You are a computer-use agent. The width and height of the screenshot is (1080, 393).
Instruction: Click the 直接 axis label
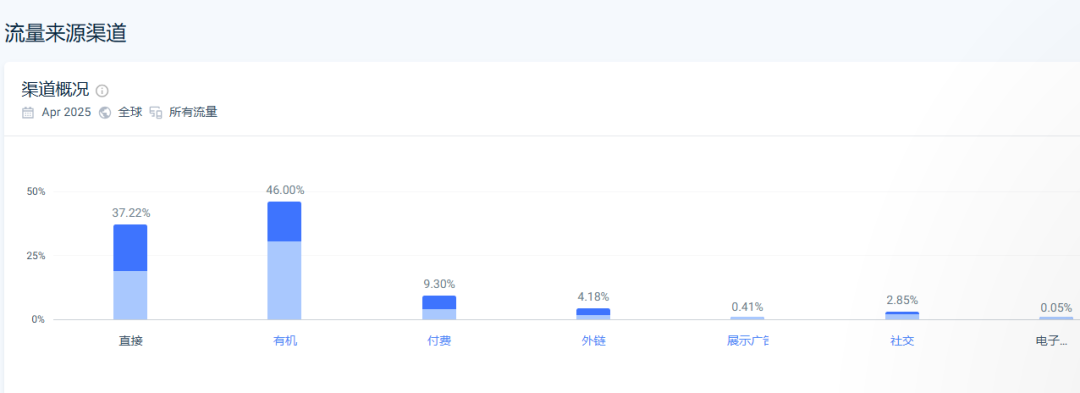pyautogui.click(x=131, y=341)
